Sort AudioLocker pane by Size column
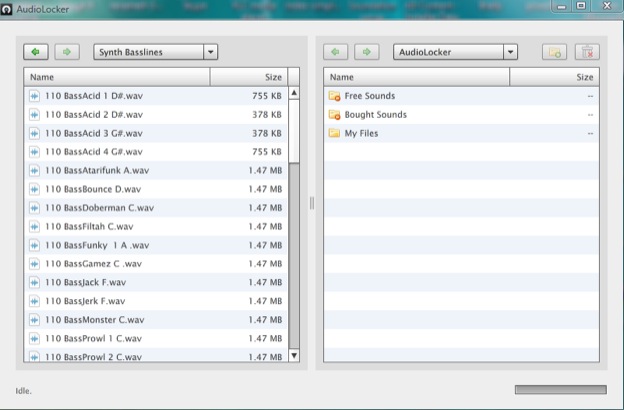 pos(554,77)
